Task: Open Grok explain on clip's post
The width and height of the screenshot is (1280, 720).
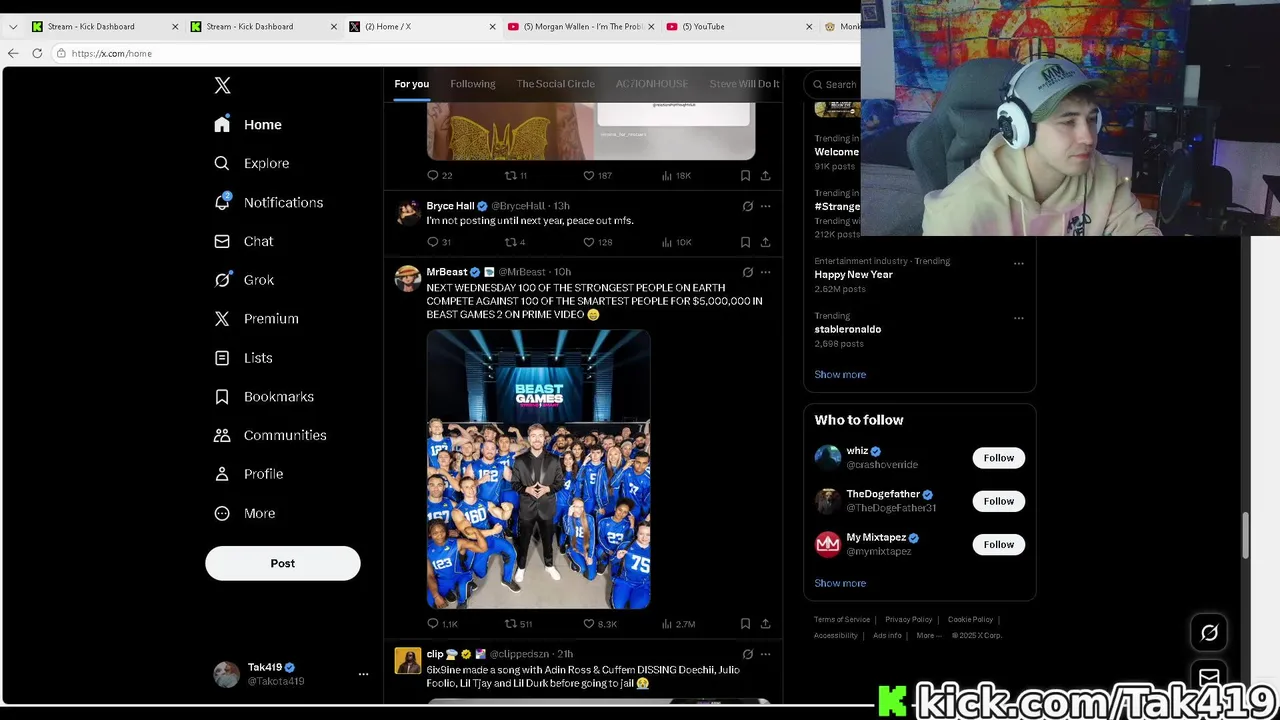Action: (747, 654)
